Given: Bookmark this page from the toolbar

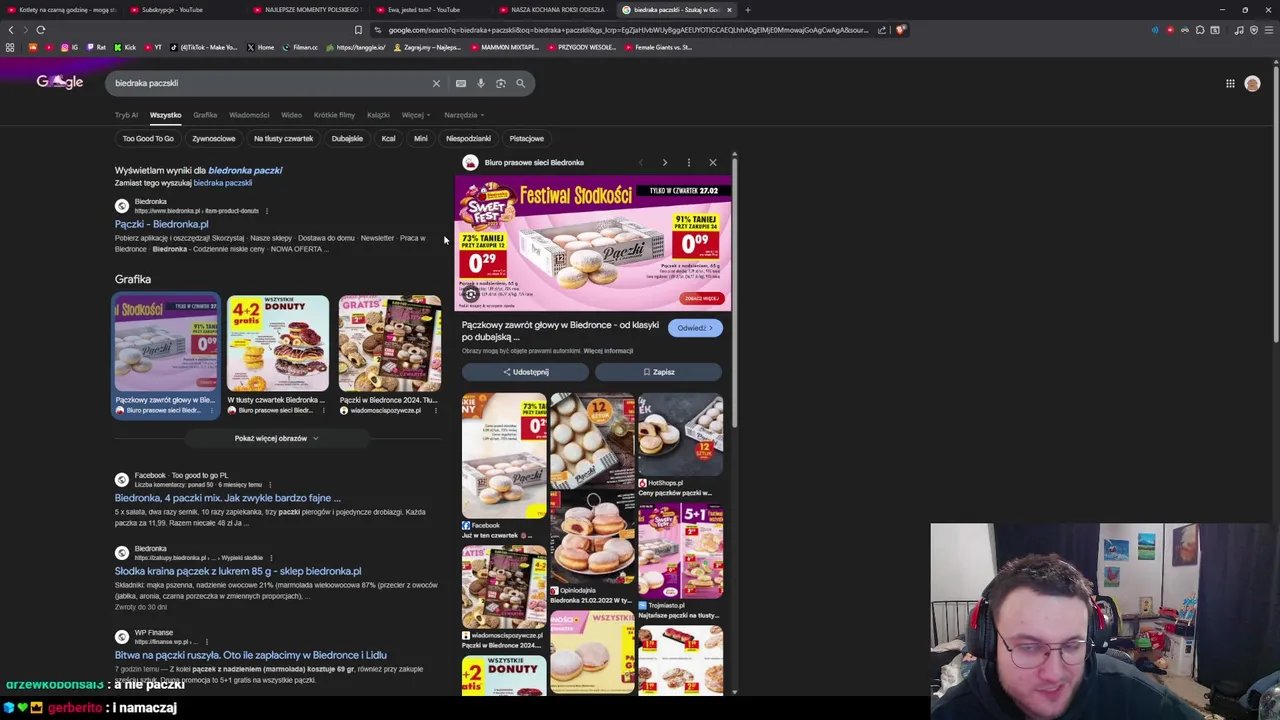Looking at the screenshot, I should (x=358, y=30).
